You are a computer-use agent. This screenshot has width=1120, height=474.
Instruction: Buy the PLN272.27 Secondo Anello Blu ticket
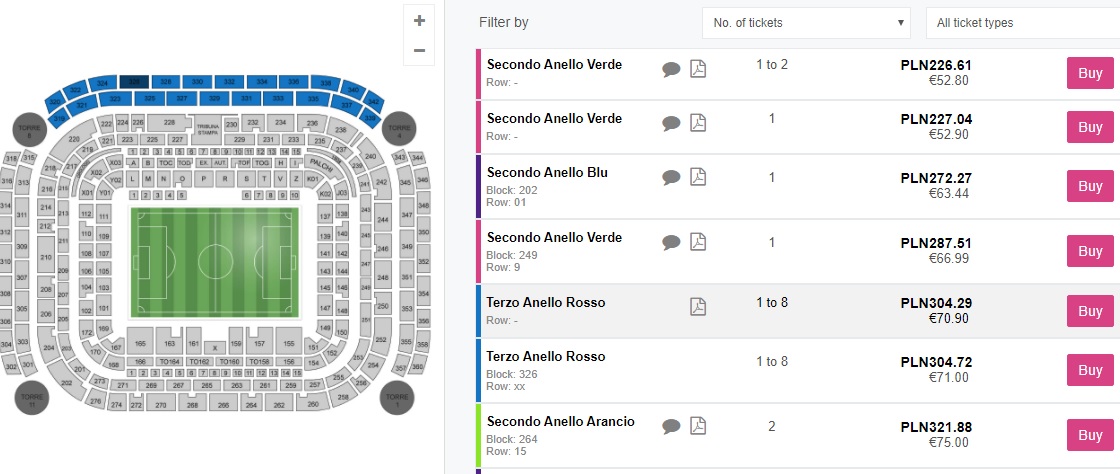(x=1090, y=186)
